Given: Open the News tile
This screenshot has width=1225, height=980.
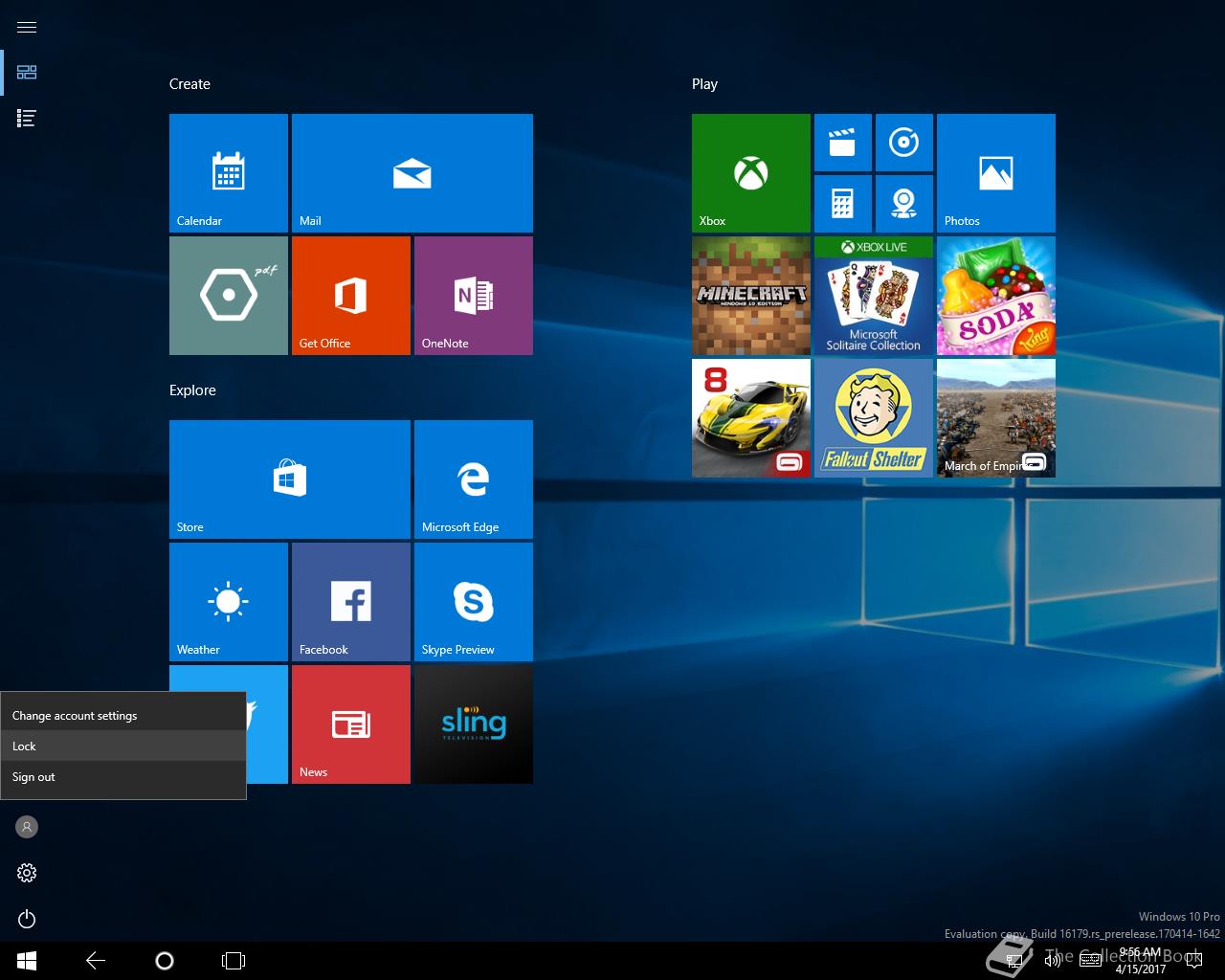Looking at the screenshot, I should [351, 724].
